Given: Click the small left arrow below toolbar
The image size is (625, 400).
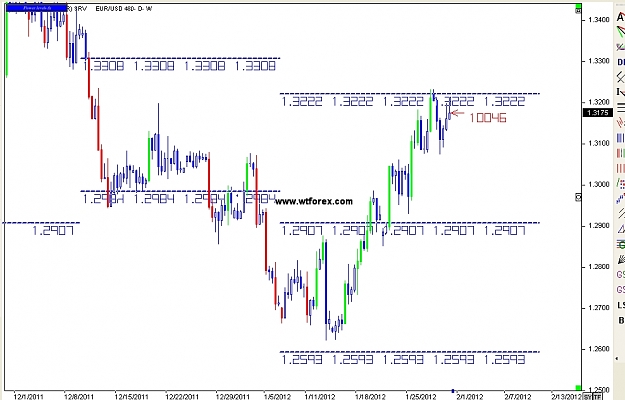Looking at the screenshot, I should (618, 359).
